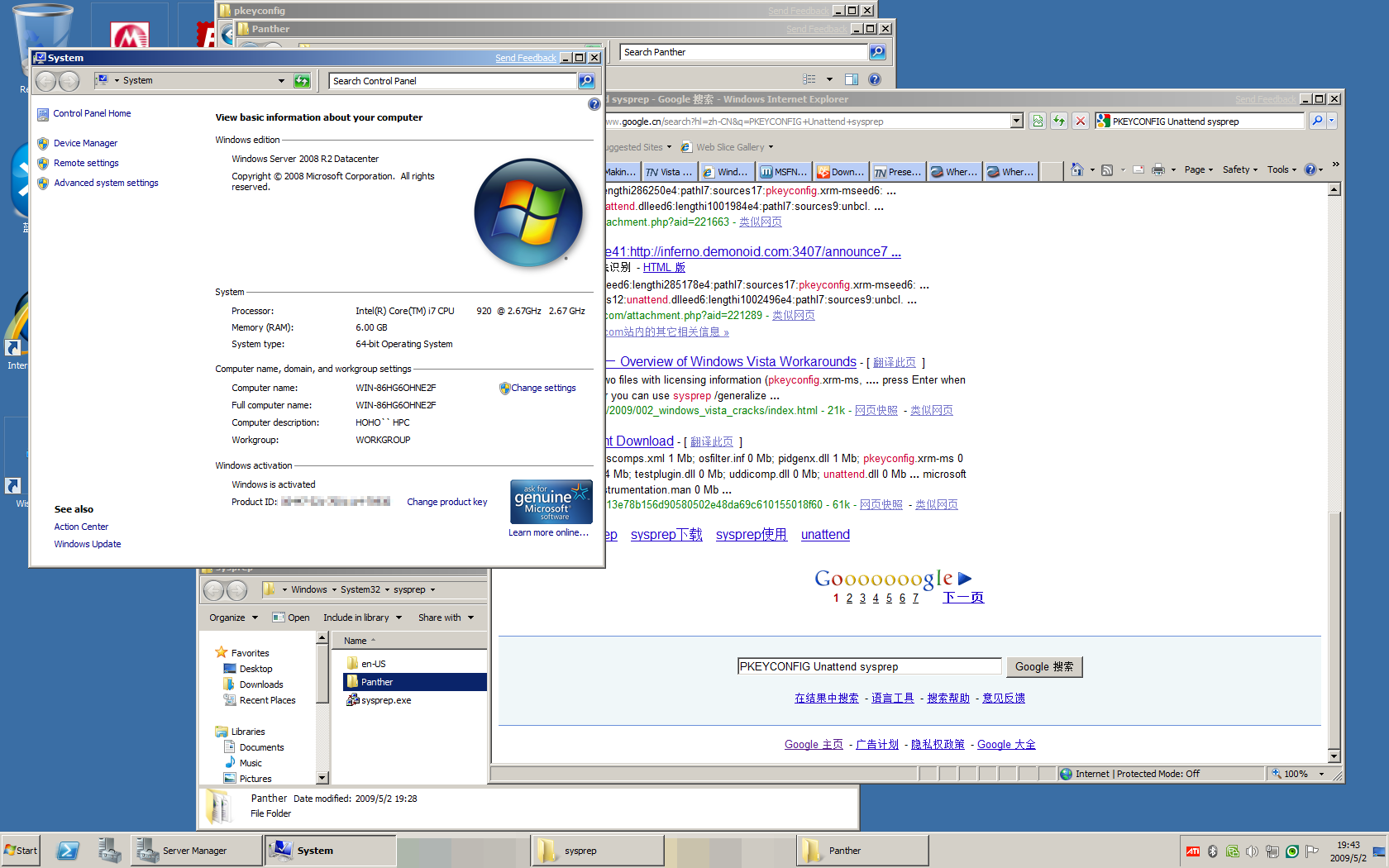This screenshot has height=868, width=1389.
Task: Click IE scrollbar down arrow
Action: [1334, 756]
